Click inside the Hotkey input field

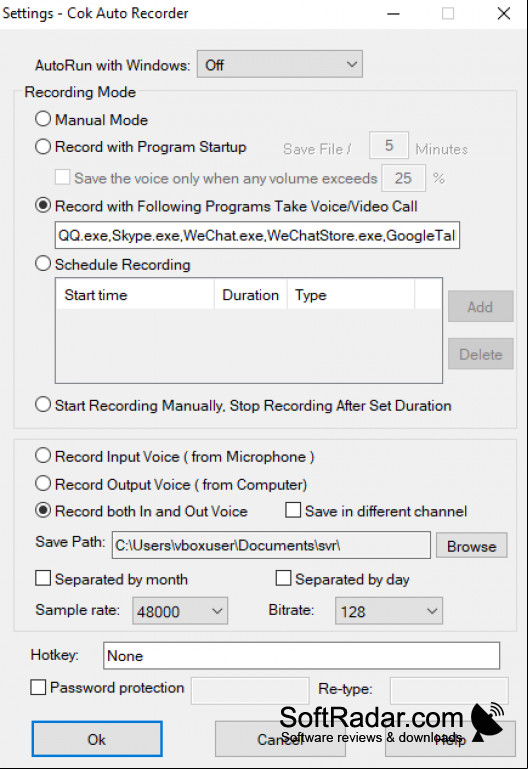coord(302,656)
